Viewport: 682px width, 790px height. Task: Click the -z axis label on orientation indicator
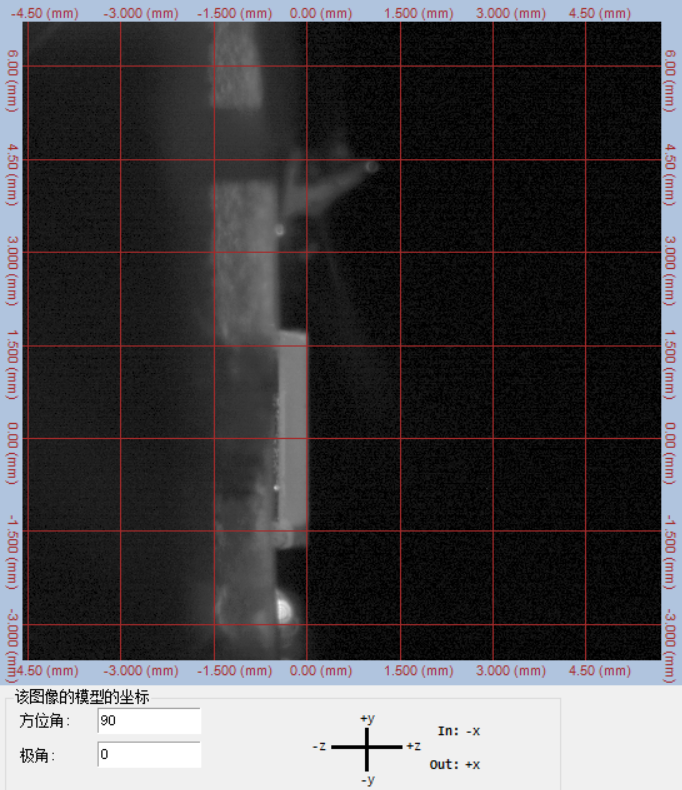[320, 747]
